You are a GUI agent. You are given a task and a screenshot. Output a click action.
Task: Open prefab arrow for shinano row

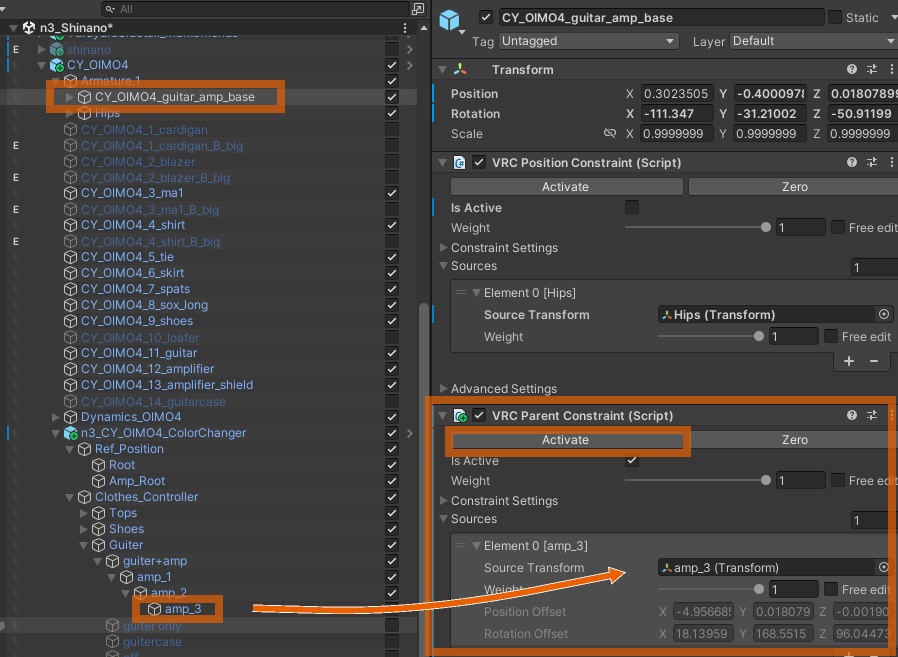409,50
